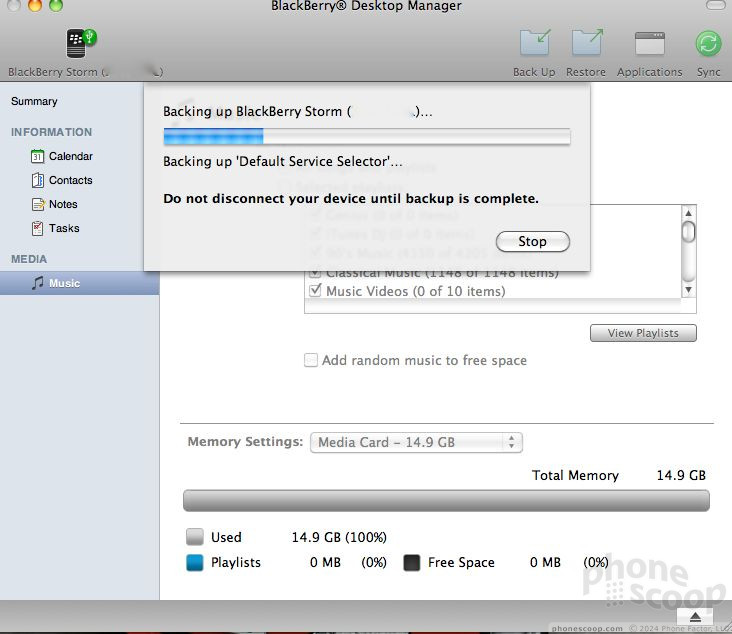
Task: Select Contacts in the sidebar
Action: point(70,180)
